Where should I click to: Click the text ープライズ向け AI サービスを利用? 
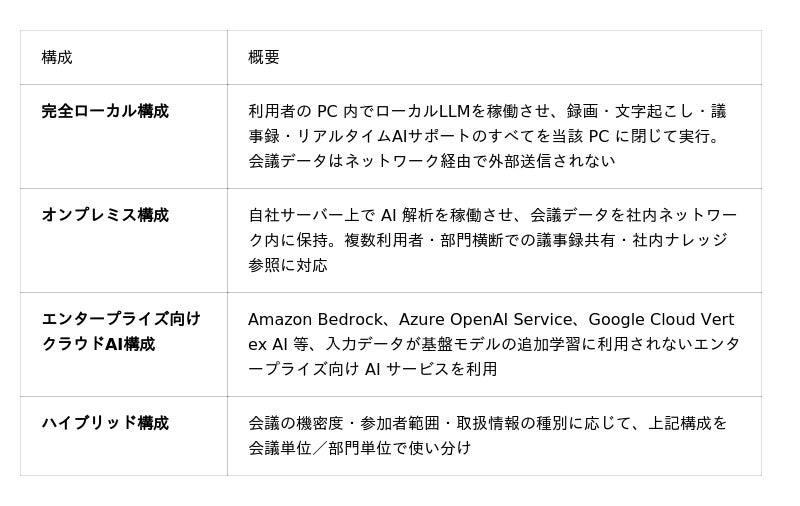coord(372,369)
